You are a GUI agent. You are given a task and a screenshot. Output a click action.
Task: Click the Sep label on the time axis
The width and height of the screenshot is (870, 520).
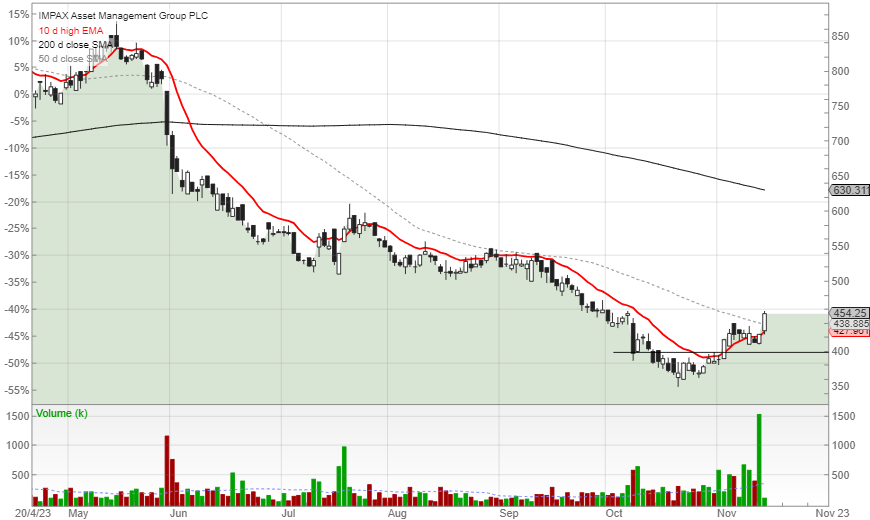pyautogui.click(x=509, y=513)
